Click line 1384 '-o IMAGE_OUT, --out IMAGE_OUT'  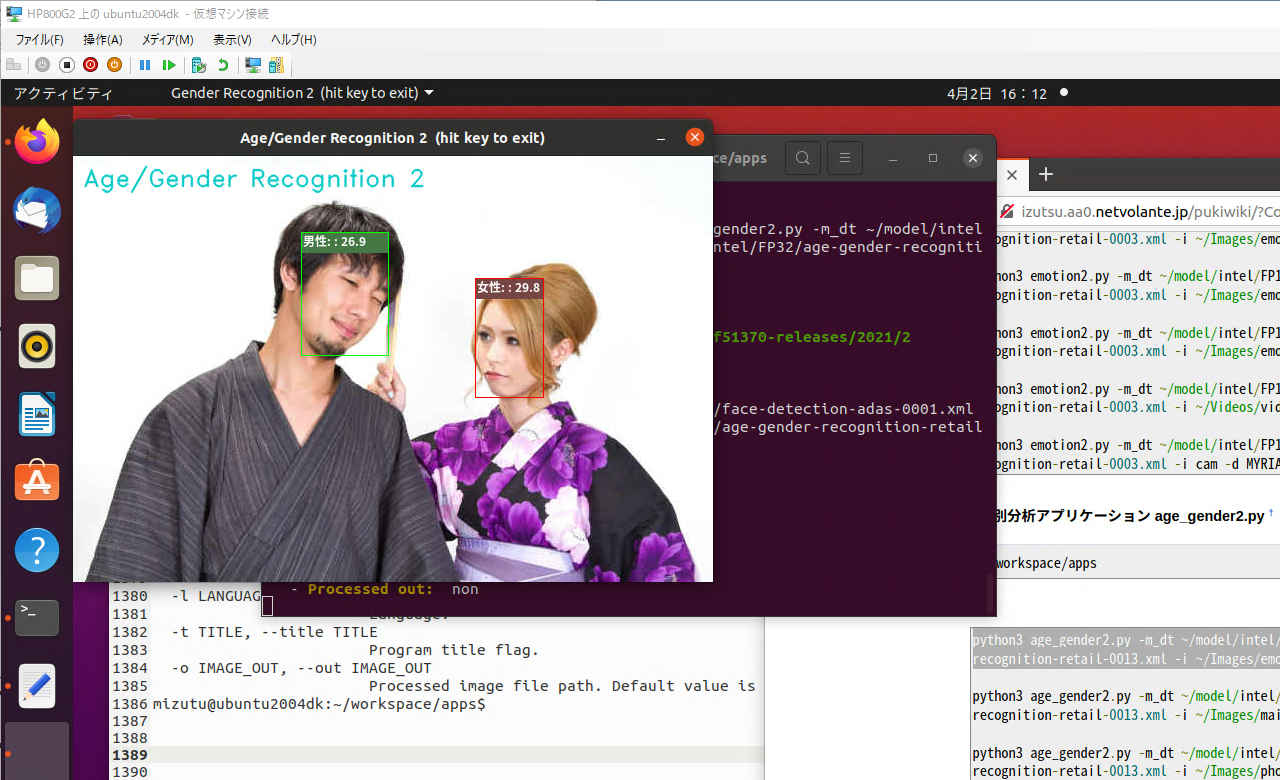tap(302, 668)
